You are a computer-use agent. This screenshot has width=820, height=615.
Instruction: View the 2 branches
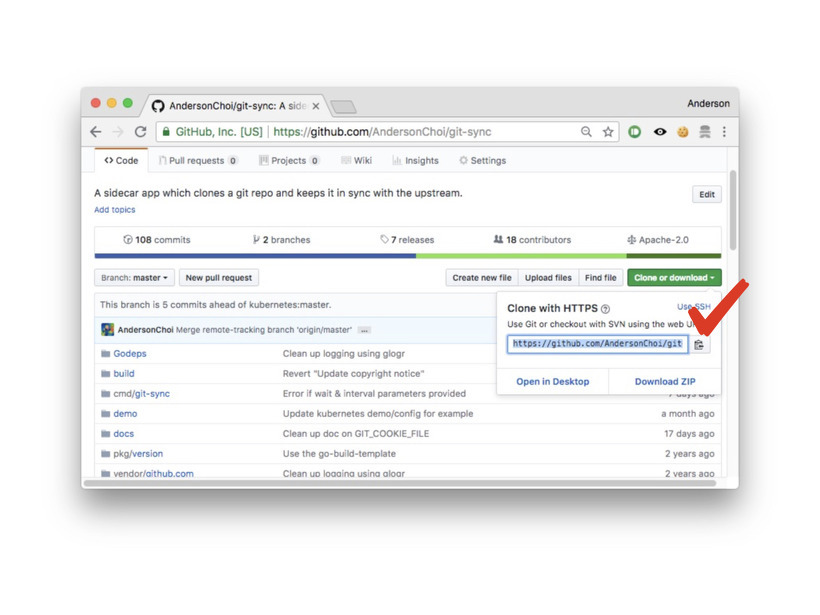coord(281,240)
